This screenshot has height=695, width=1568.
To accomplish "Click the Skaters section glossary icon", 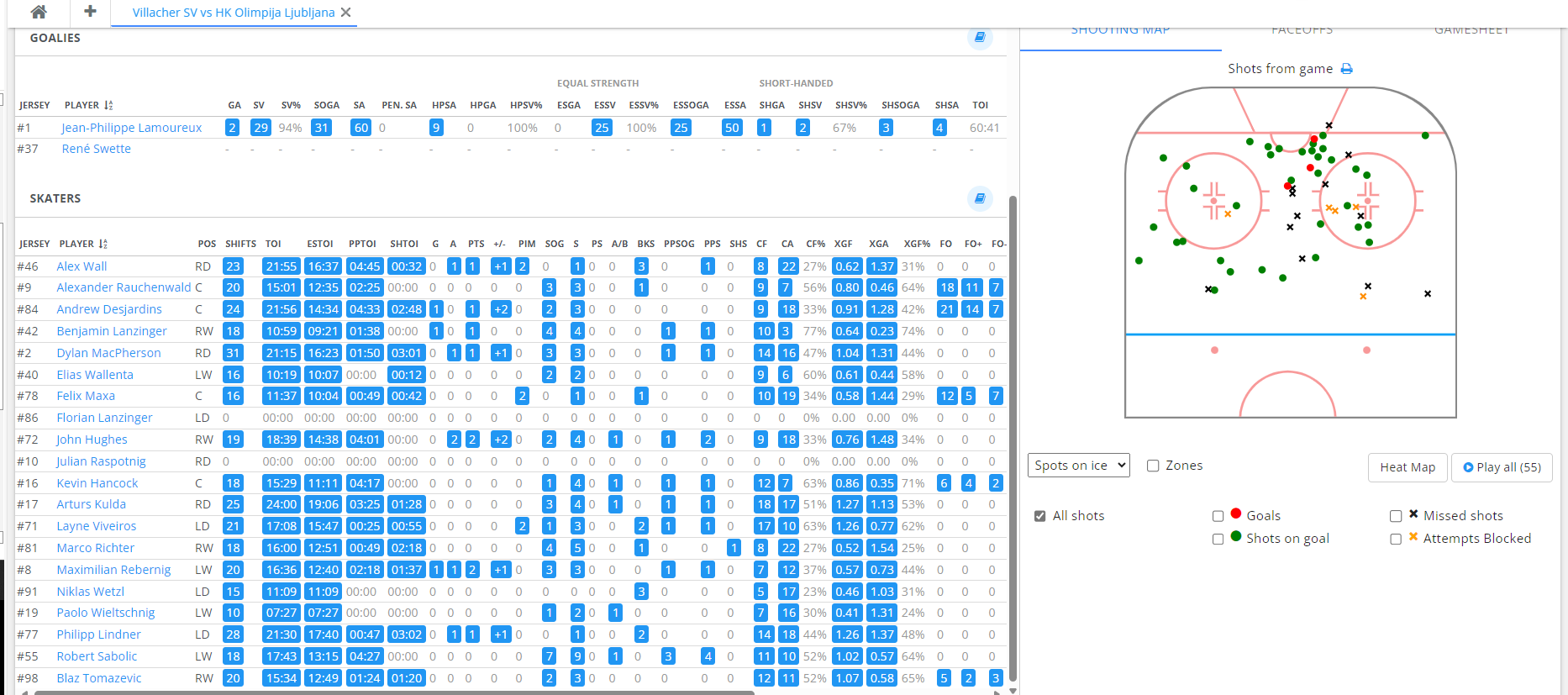I will point(980,198).
